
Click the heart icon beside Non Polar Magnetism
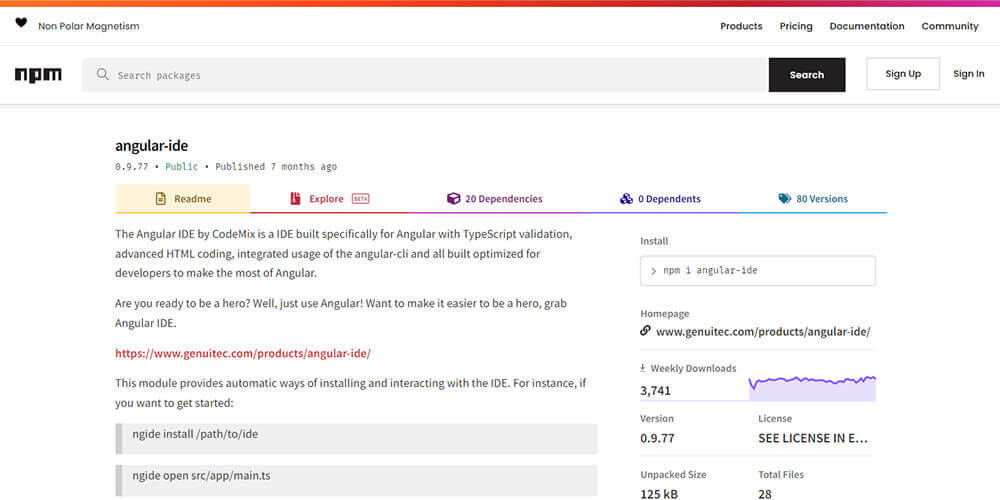[21, 23]
